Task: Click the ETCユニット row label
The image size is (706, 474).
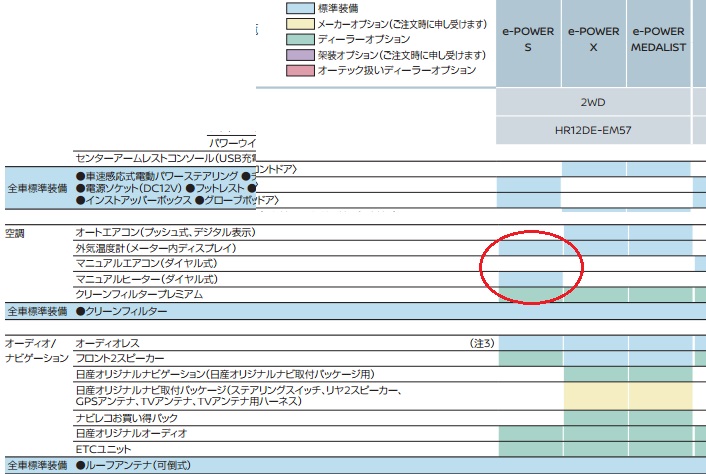Action: click(103, 449)
